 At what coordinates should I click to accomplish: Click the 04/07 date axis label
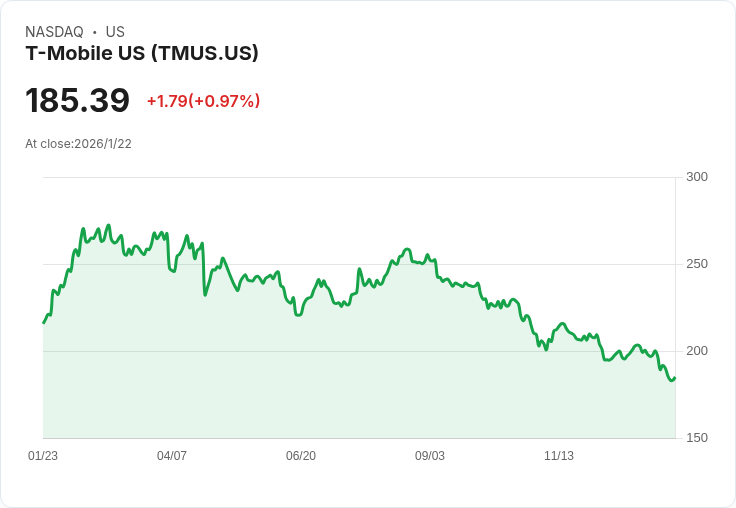(172, 456)
